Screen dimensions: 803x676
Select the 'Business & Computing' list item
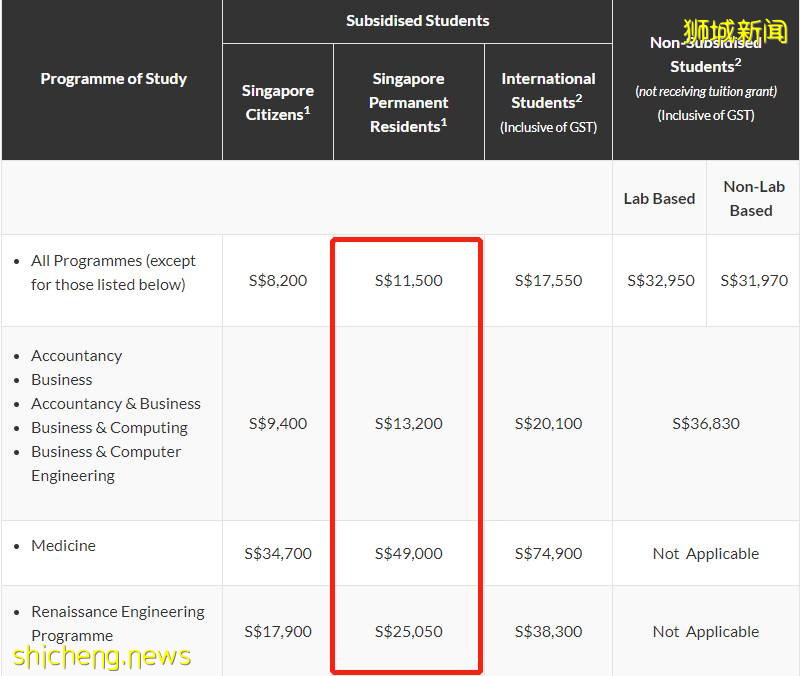(109, 428)
